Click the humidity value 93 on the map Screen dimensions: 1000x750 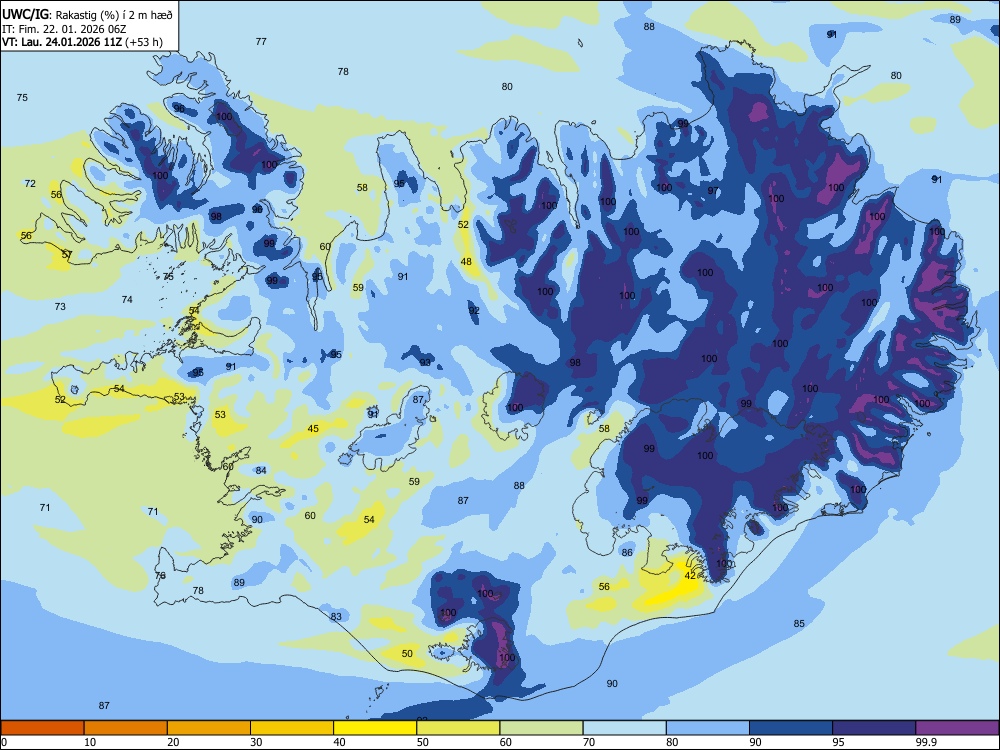point(425,362)
